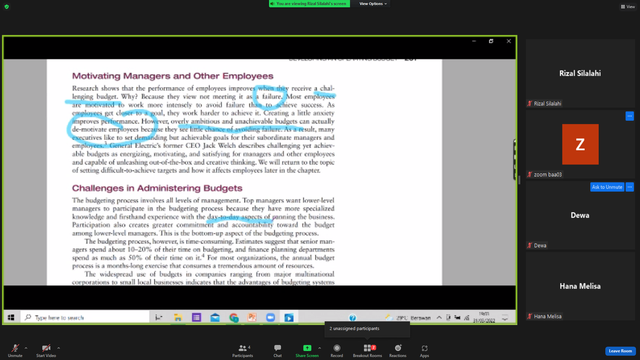Expand share screen options arrow
Viewport: 640px width, 360px height.
[x=320, y=348]
